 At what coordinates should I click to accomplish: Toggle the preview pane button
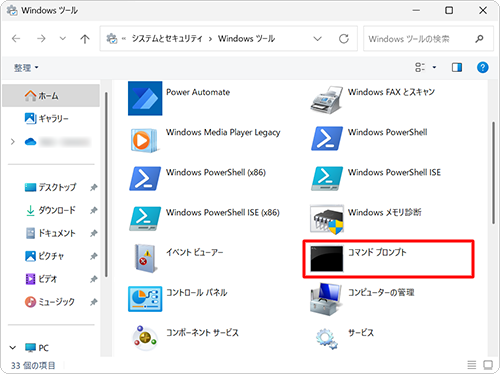(x=457, y=68)
